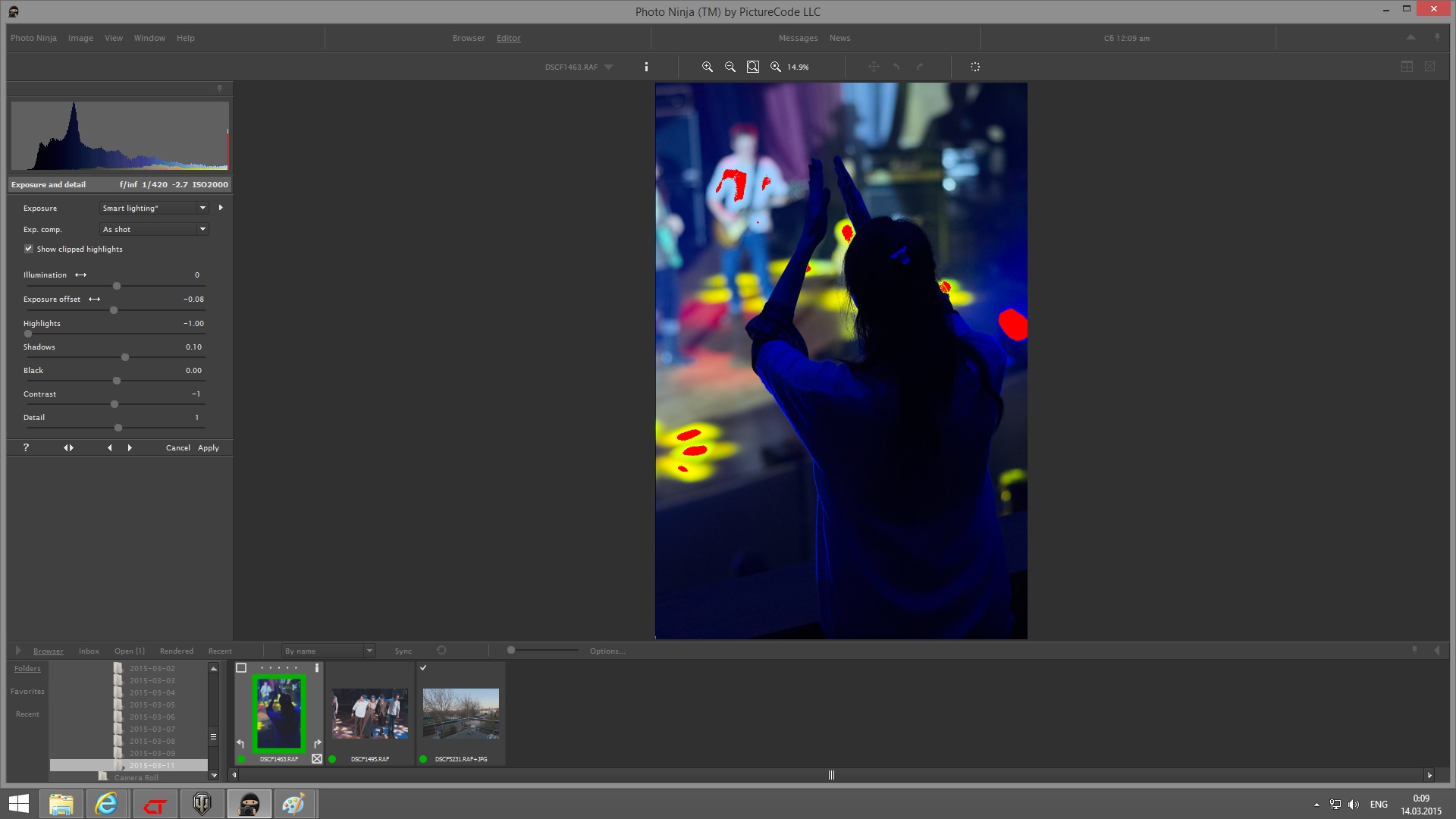Open the By name sort dropdown
This screenshot has width=1456, height=819.
point(328,651)
